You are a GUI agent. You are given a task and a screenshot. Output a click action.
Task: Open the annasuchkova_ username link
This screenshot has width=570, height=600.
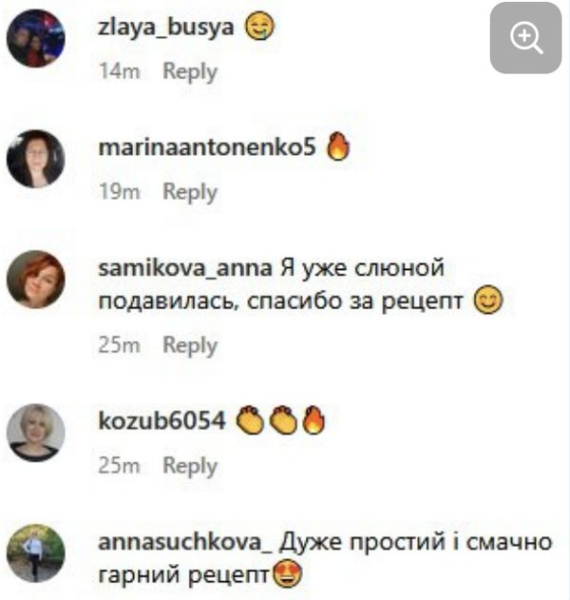point(185,542)
